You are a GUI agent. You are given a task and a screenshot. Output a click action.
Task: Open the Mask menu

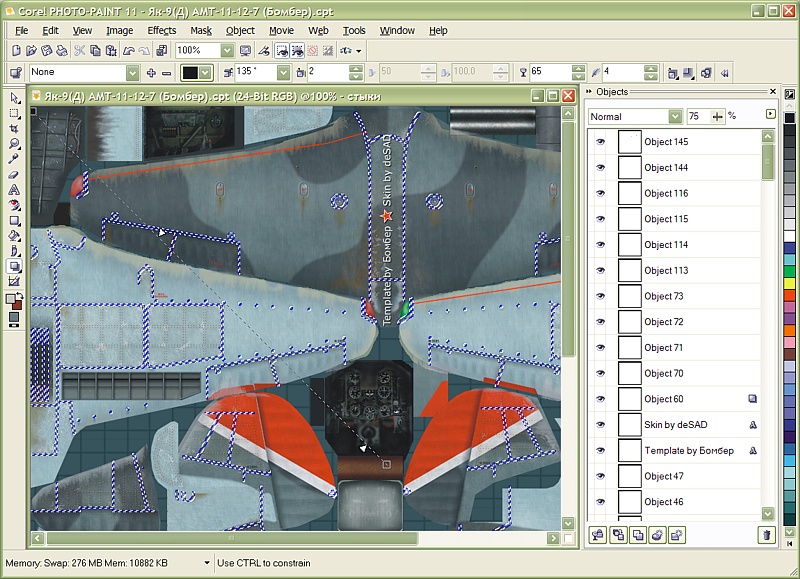pos(201,31)
